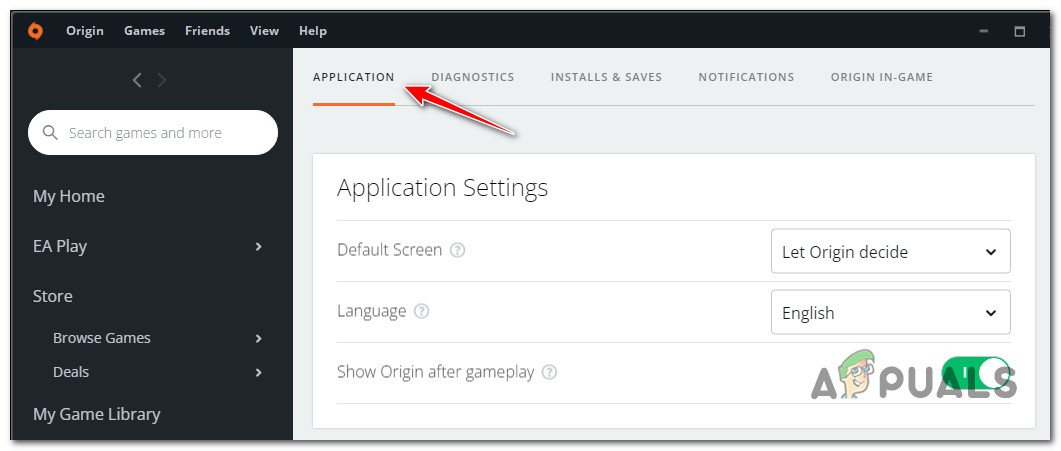1061x451 pixels.
Task: Open the Default Screen dropdown
Action: [890, 252]
